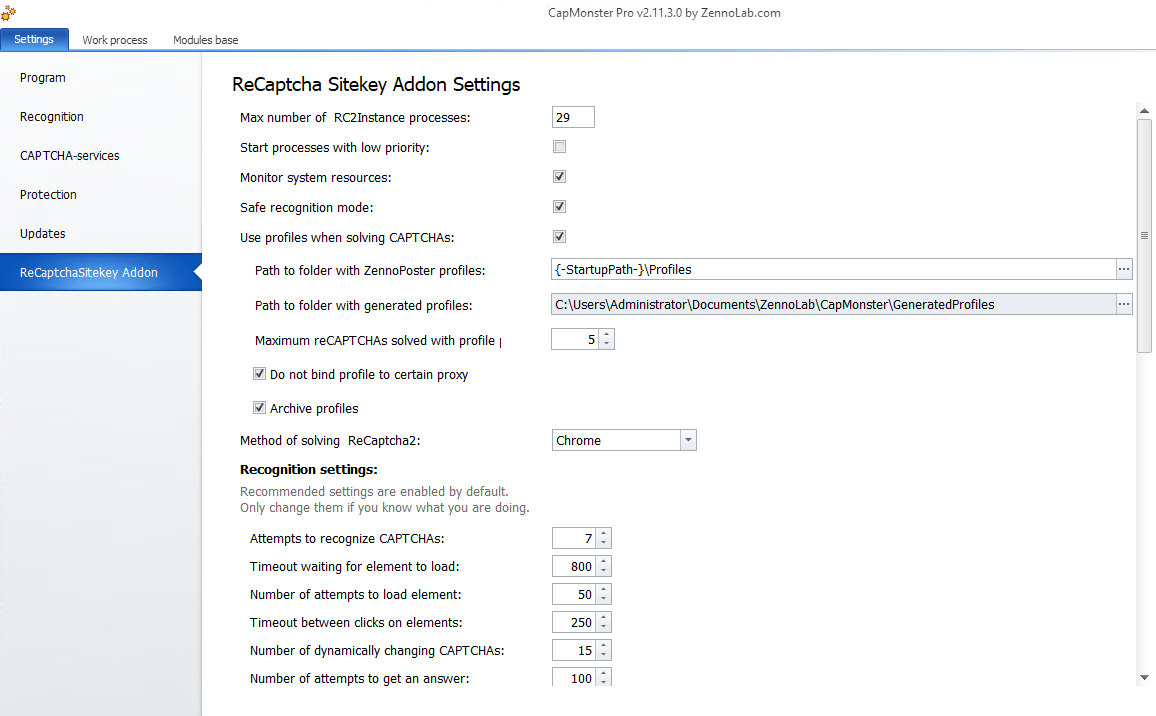The height and width of the screenshot is (716, 1156).
Task: Browse for ZennoPoster profiles folder path
Action: pyautogui.click(x=1124, y=269)
